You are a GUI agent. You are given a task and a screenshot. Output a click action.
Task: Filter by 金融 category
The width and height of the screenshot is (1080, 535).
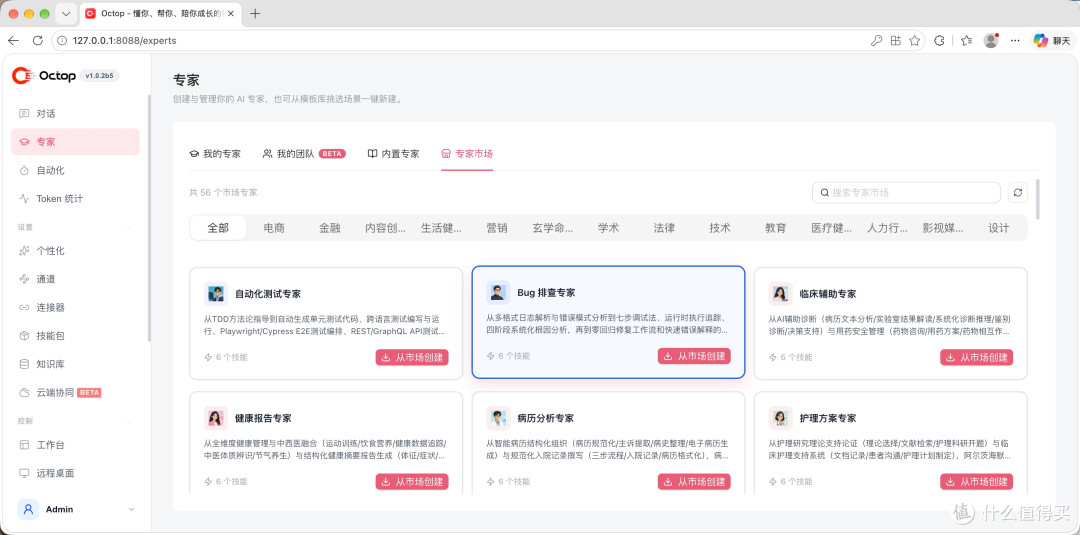[330, 228]
